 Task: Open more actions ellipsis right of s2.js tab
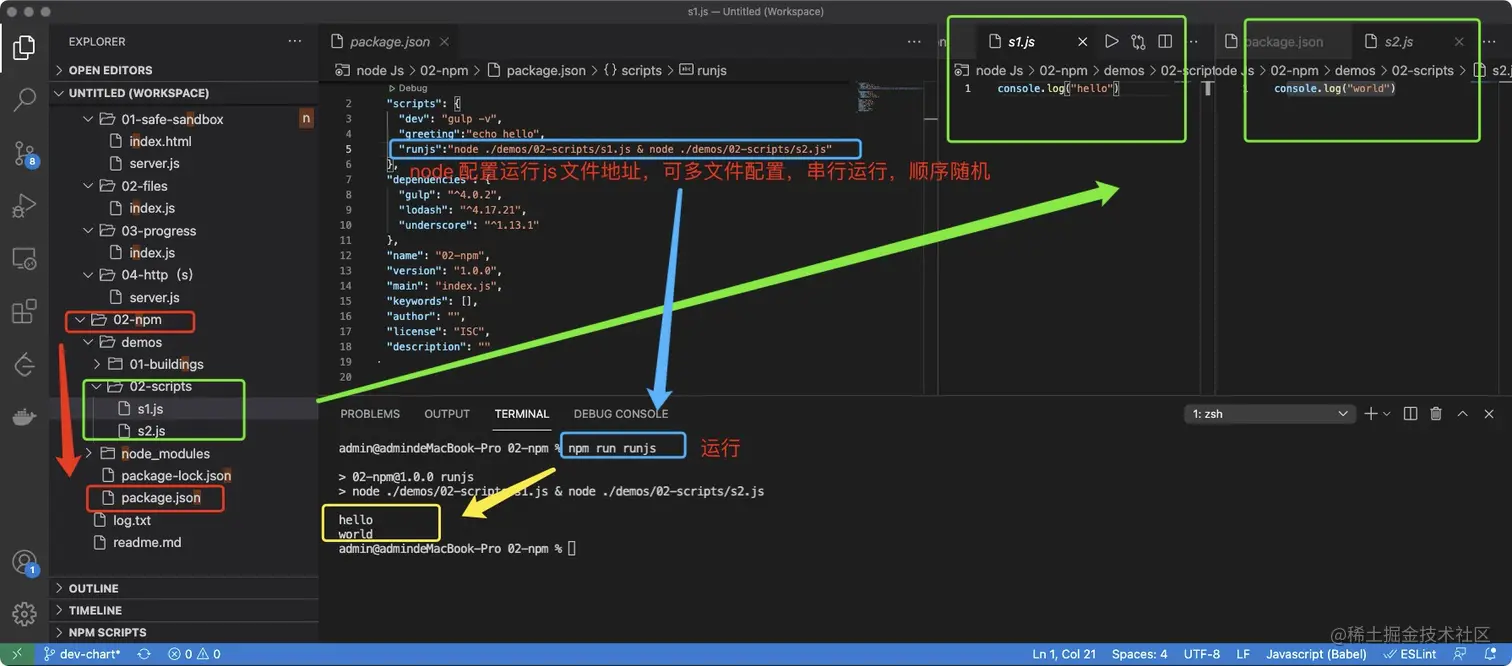tap(1491, 42)
